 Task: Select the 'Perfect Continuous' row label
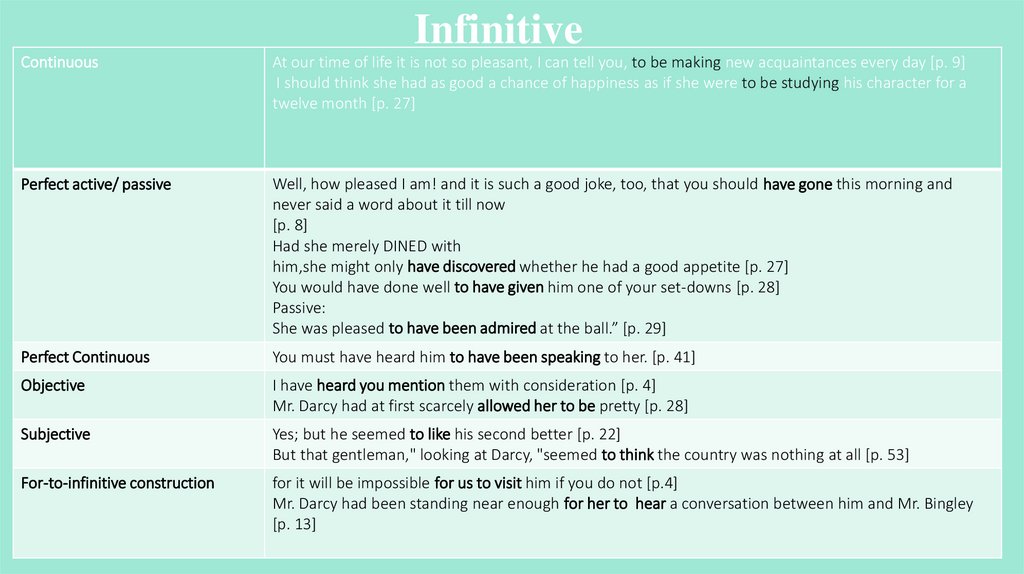point(85,357)
